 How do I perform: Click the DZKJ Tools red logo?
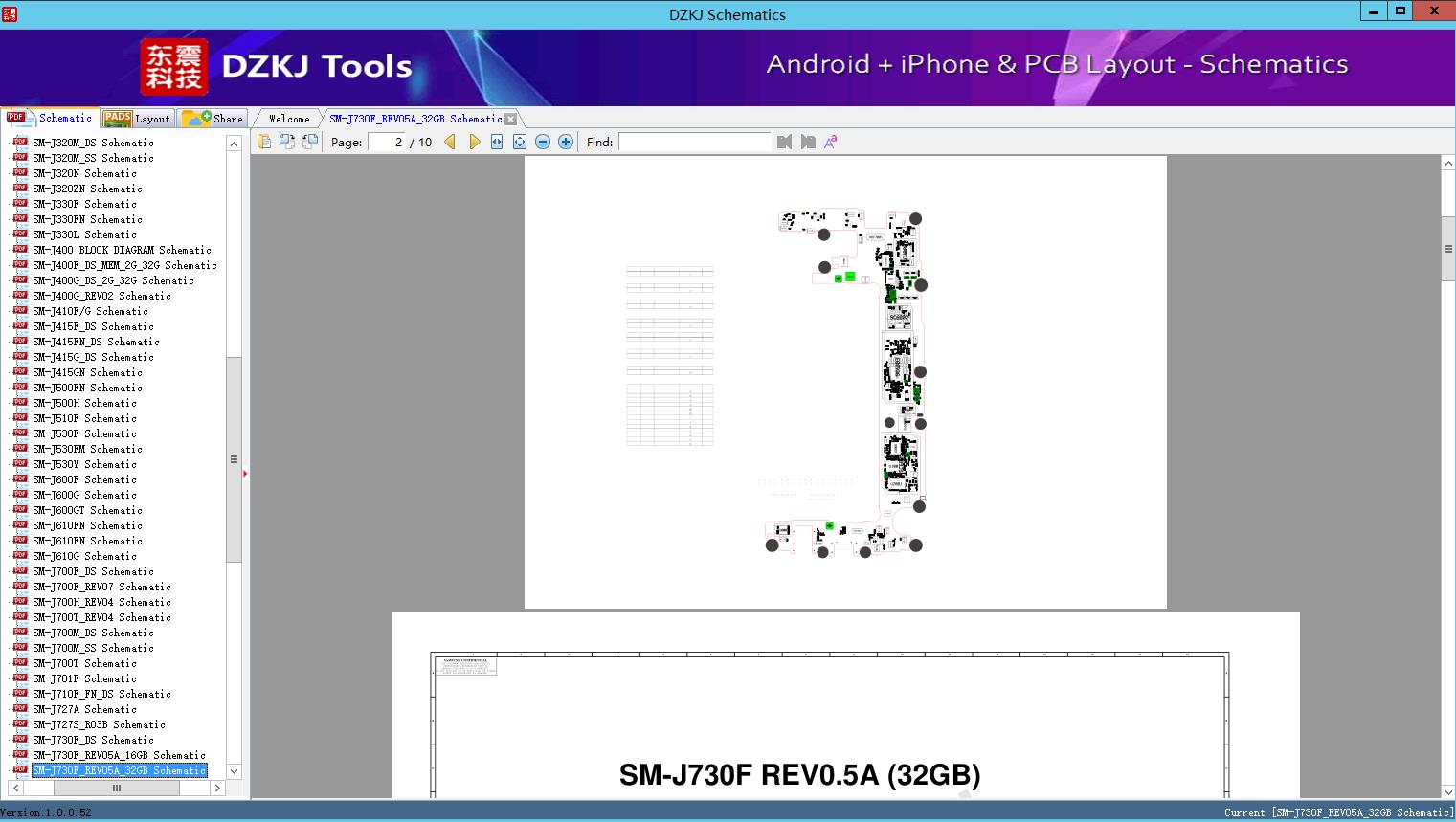coord(174,67)
